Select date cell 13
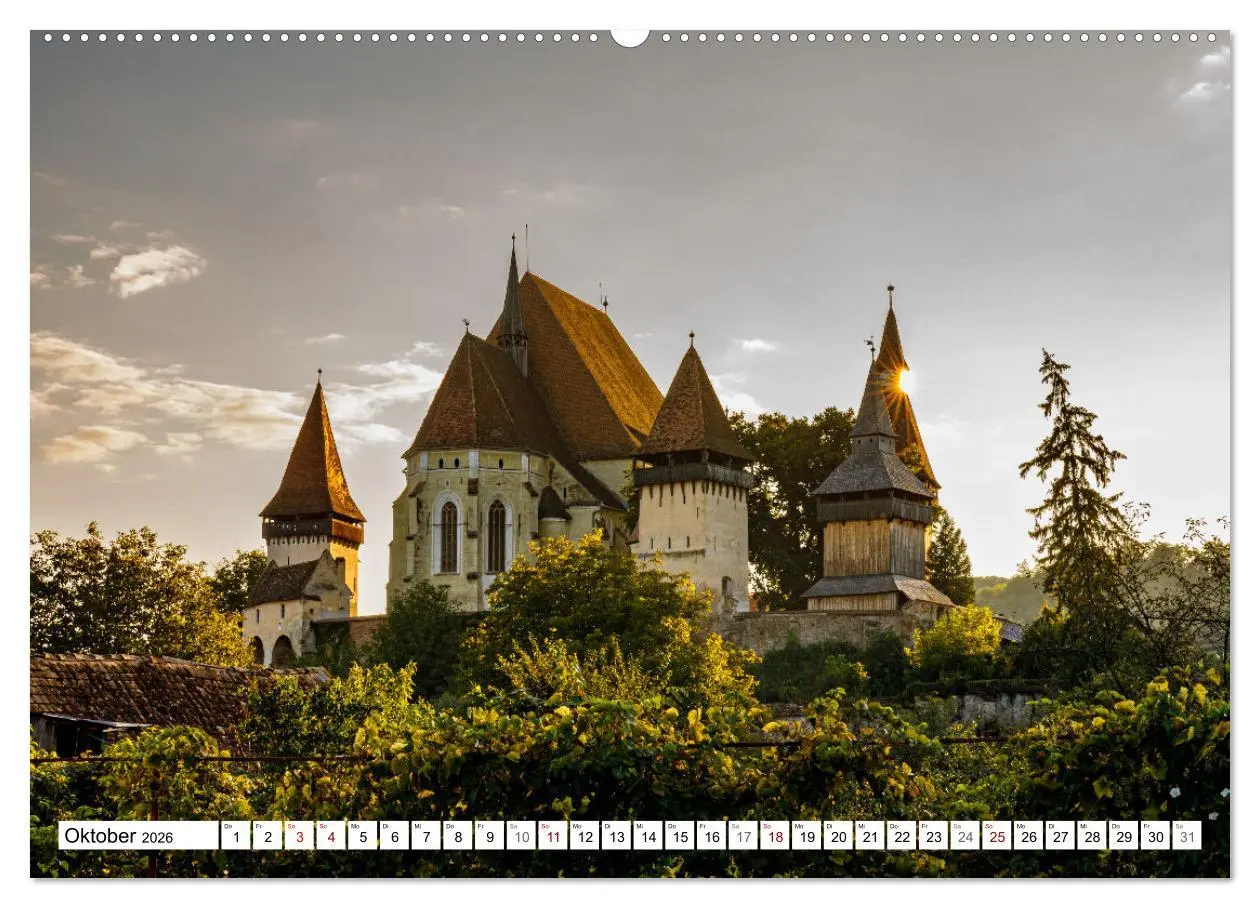 pos(616,836)
